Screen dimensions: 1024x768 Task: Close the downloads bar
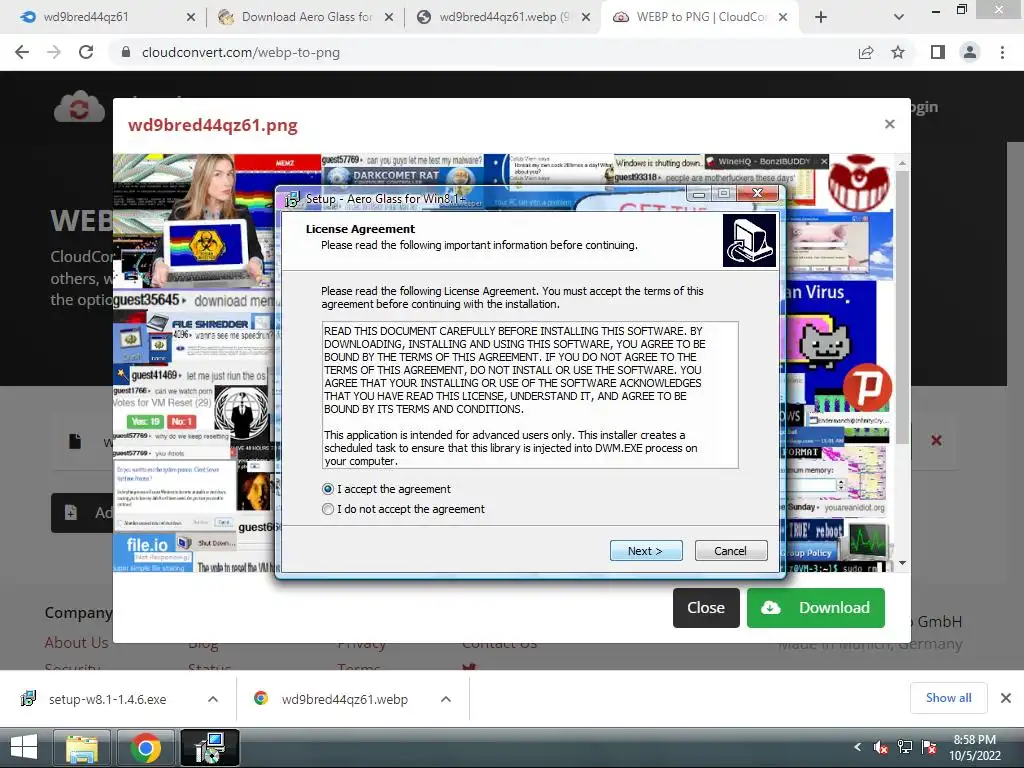pyautogui.click(x=1006, y=698)
